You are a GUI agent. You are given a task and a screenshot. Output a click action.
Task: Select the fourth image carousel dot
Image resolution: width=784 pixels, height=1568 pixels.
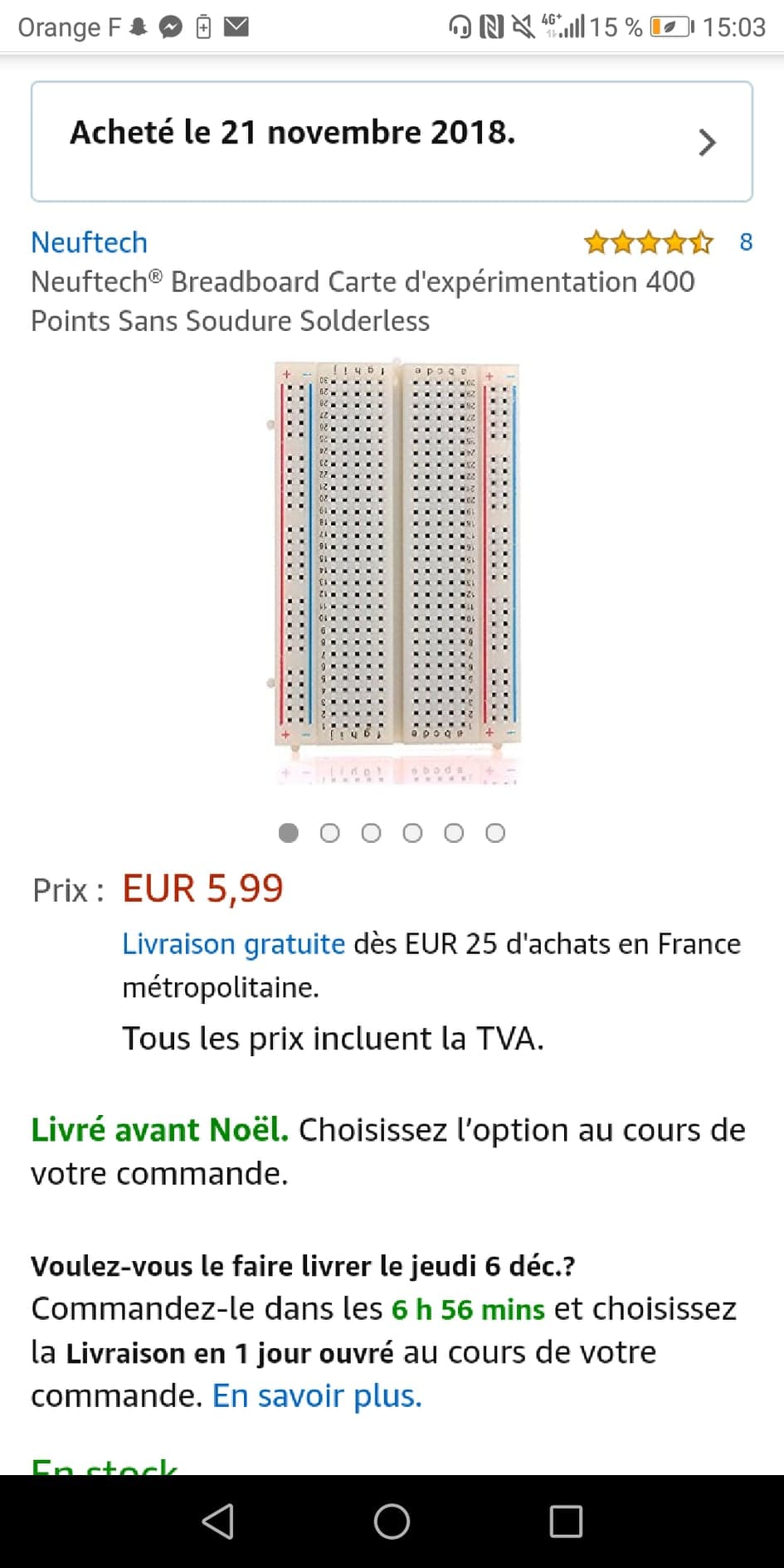point(412,833)
